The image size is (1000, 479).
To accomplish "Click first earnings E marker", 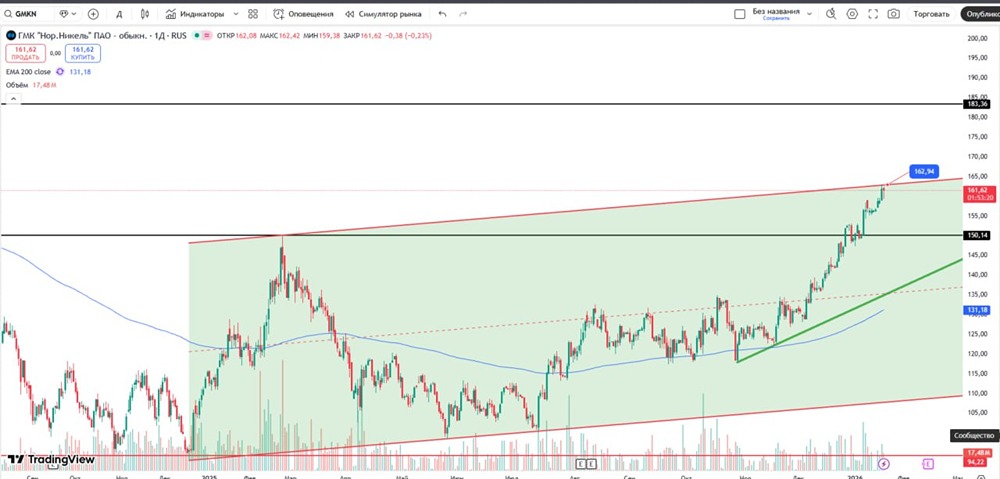I will 580,463.
